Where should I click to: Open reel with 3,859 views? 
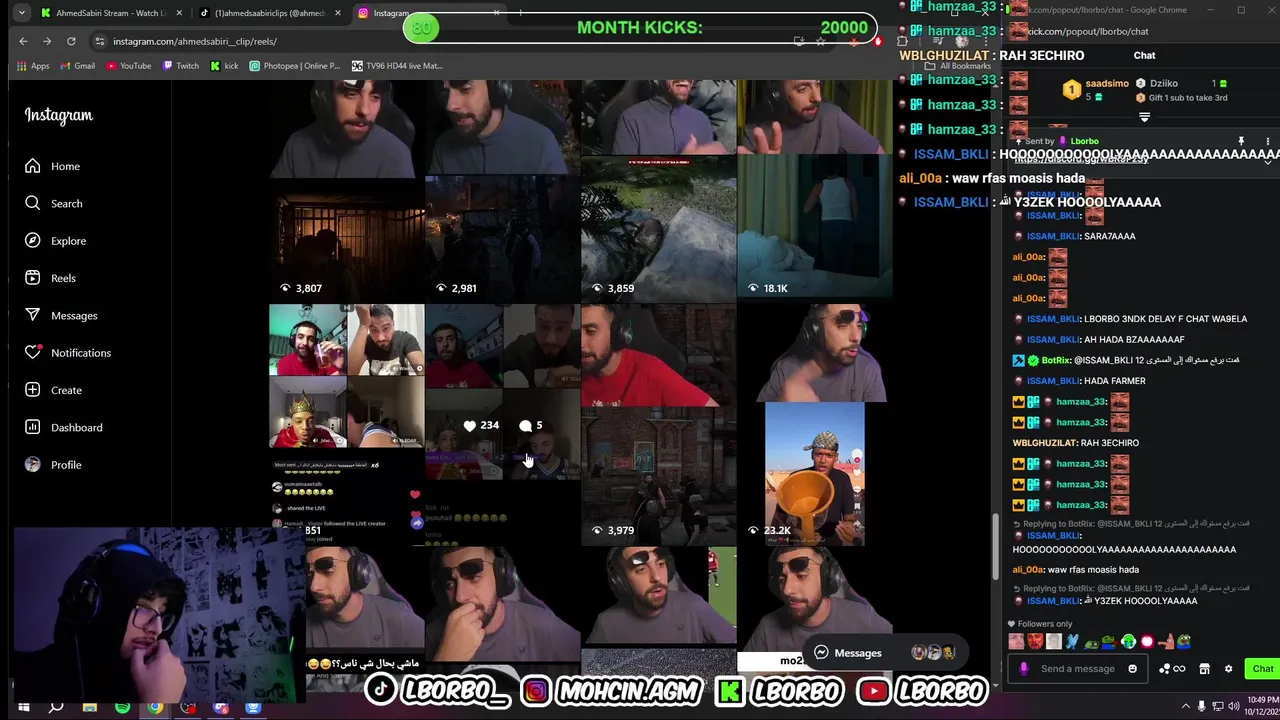click(658, 190)
